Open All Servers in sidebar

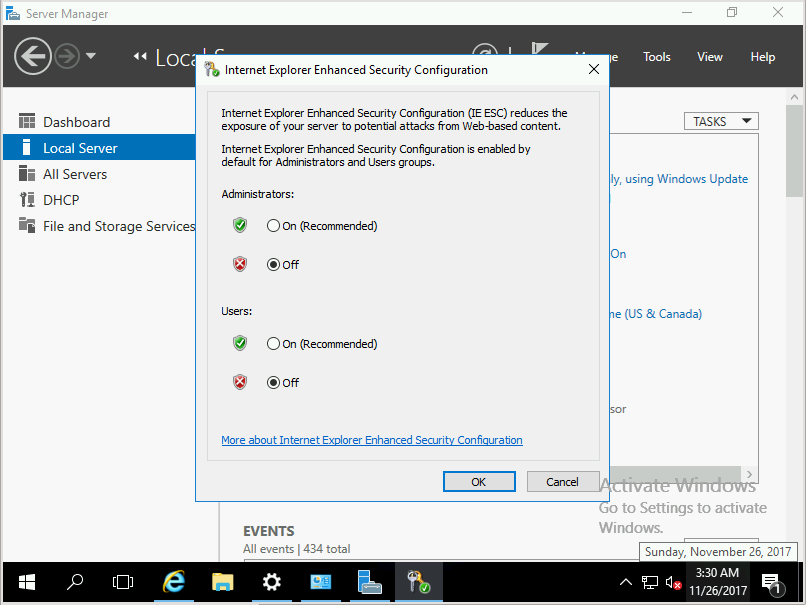pyautogui.click(x=75, y=174)
